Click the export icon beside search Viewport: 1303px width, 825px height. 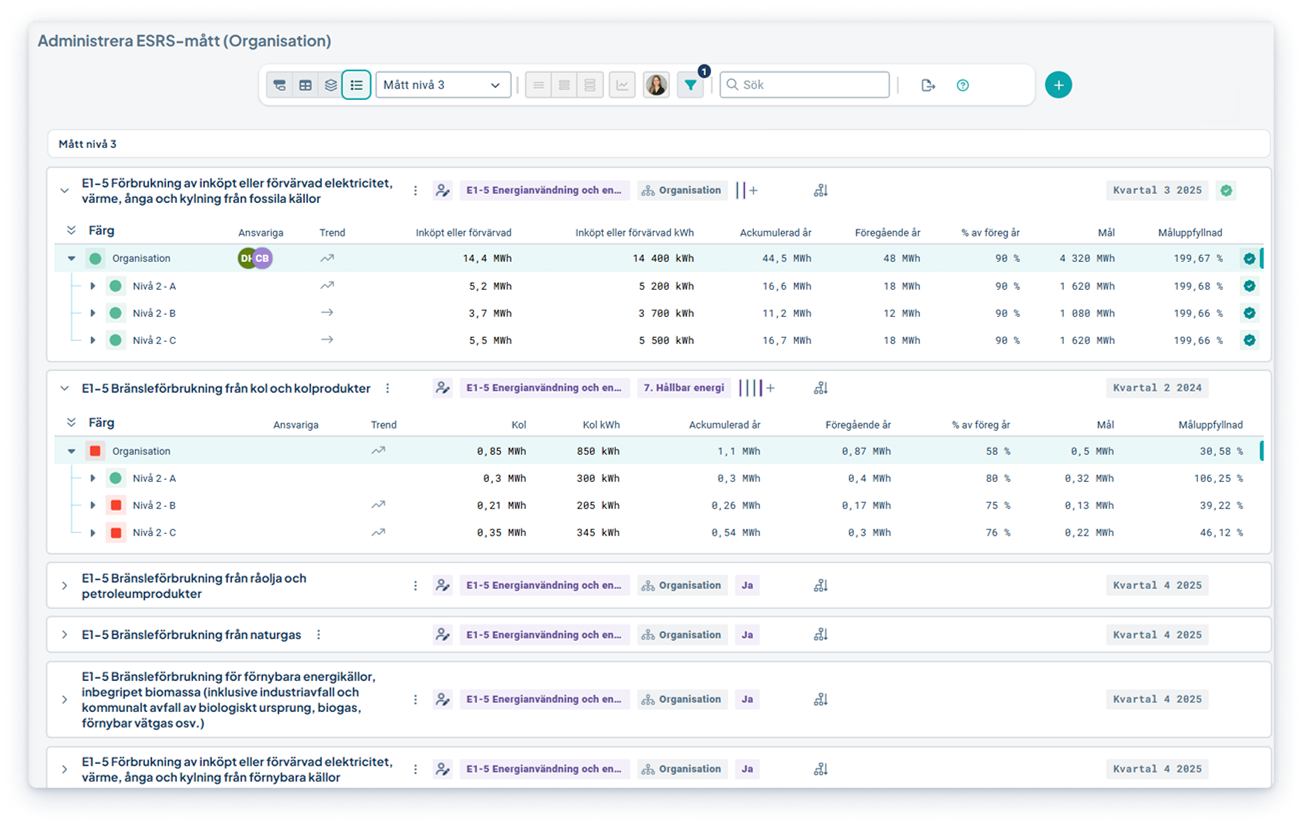(x=928, y=85)
